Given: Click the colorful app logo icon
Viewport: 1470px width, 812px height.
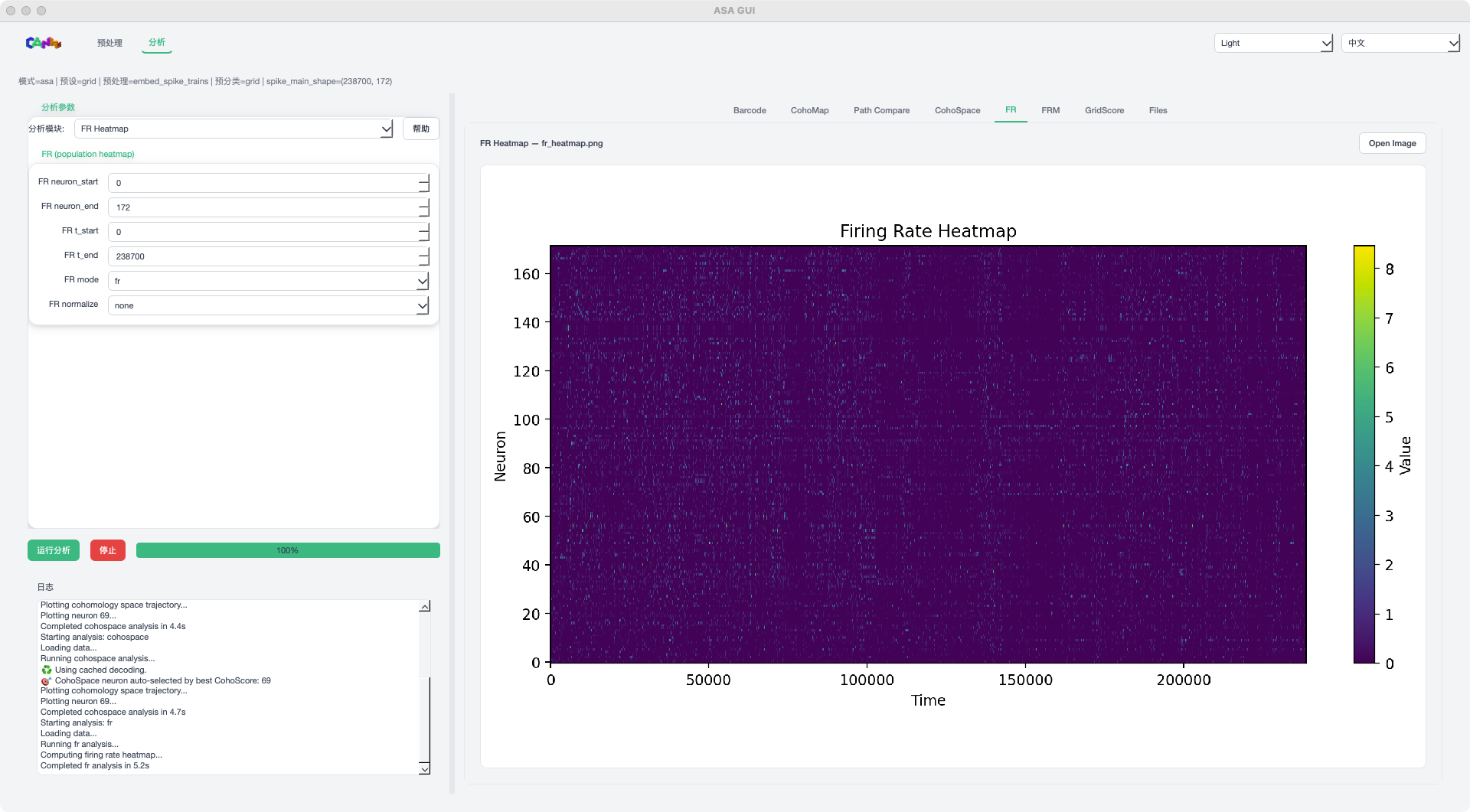Looking at the screenshot, I should [43, 43].
